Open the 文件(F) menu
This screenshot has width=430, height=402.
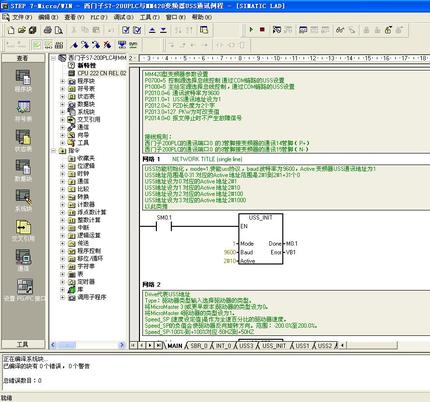(x=22, y=17)
